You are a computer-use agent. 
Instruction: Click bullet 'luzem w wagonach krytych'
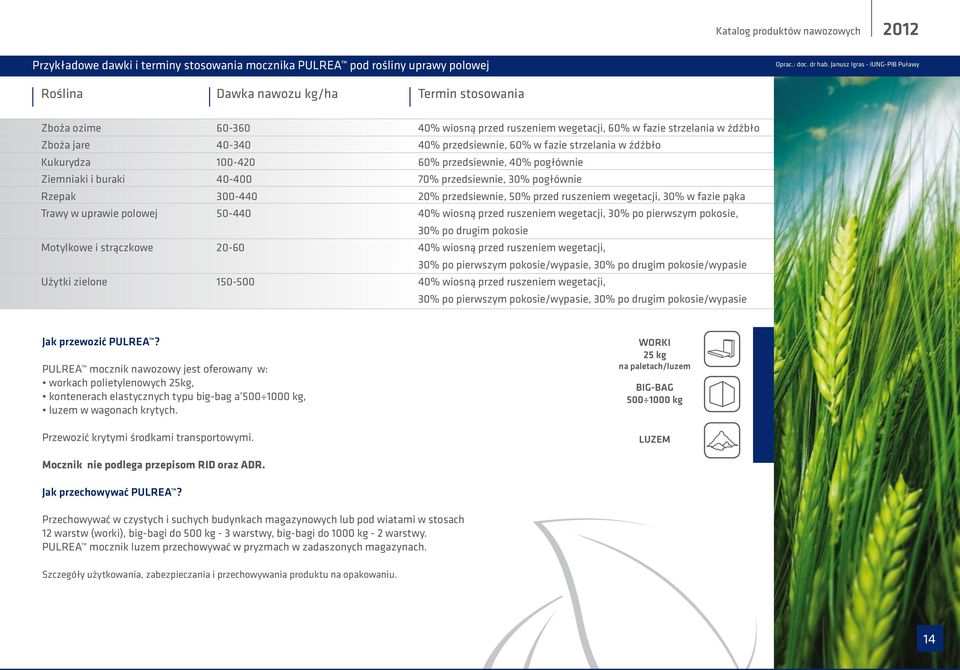110,410
